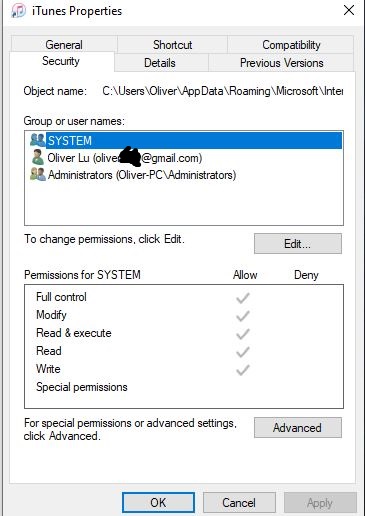The height and width of the screenshot is (516, 365).
Task: Click the Oliver Lu user icon
Action: coord(37,157)
